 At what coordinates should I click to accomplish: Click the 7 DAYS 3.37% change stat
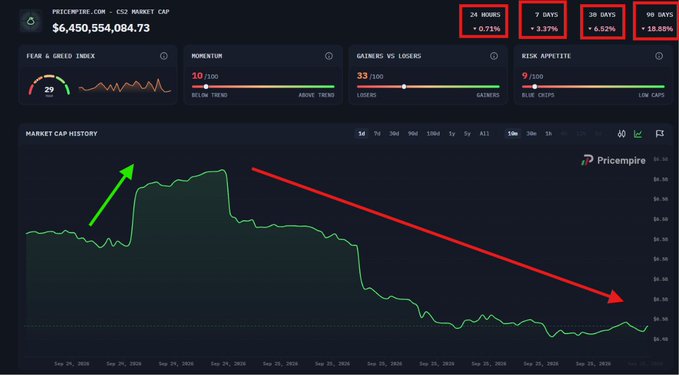544,20
